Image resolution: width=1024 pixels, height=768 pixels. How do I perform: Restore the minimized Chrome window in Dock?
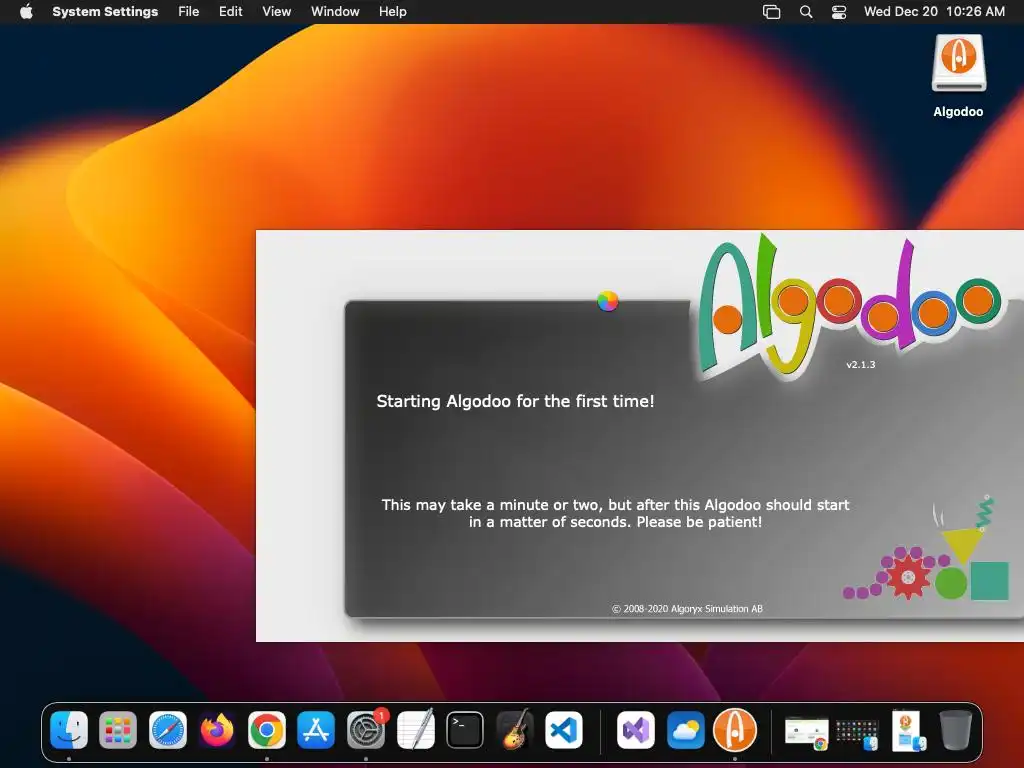(x=807, y=731)
